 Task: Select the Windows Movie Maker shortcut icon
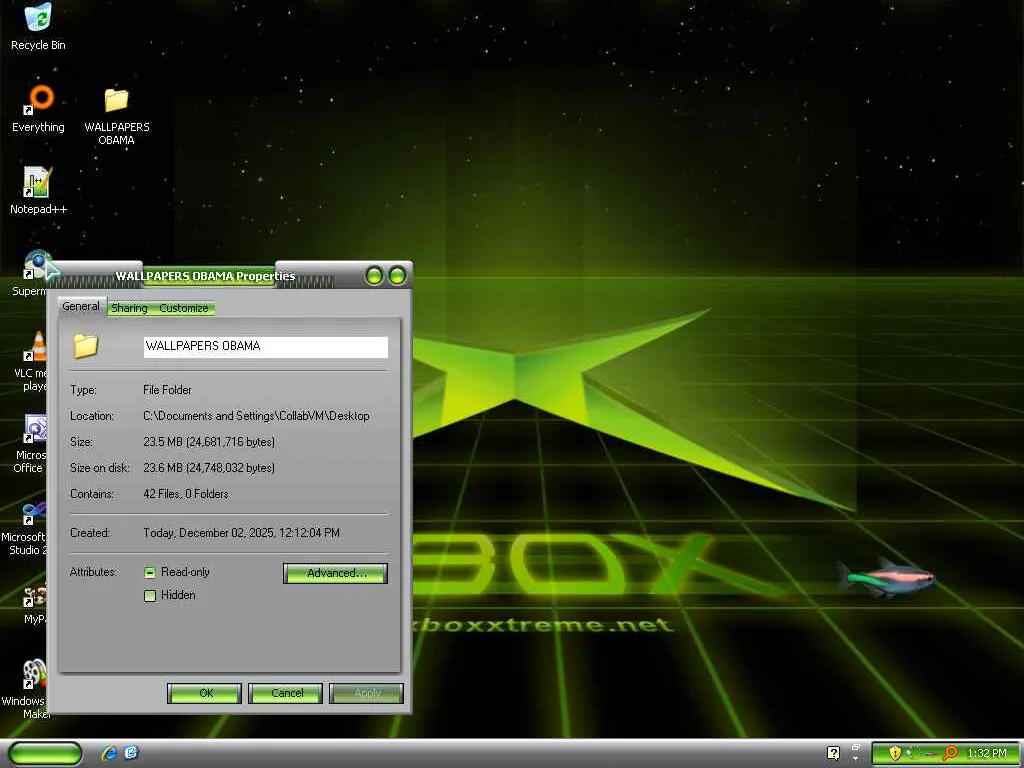35,675
